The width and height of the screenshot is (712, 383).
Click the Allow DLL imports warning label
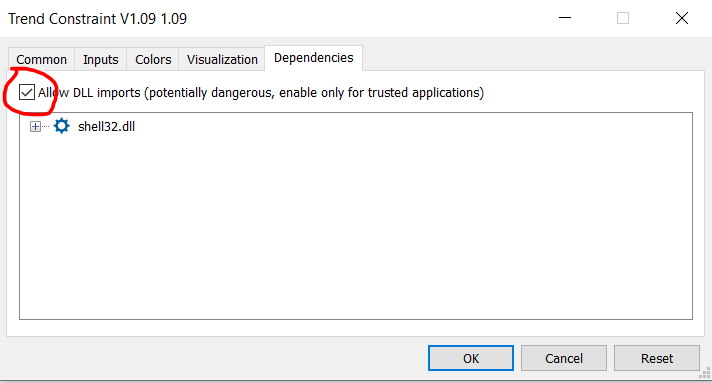point(261,93)
